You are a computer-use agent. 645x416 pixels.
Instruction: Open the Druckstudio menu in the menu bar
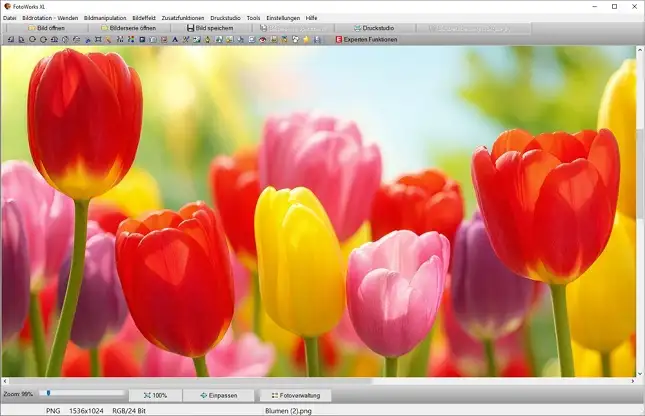tap(225, 18)
